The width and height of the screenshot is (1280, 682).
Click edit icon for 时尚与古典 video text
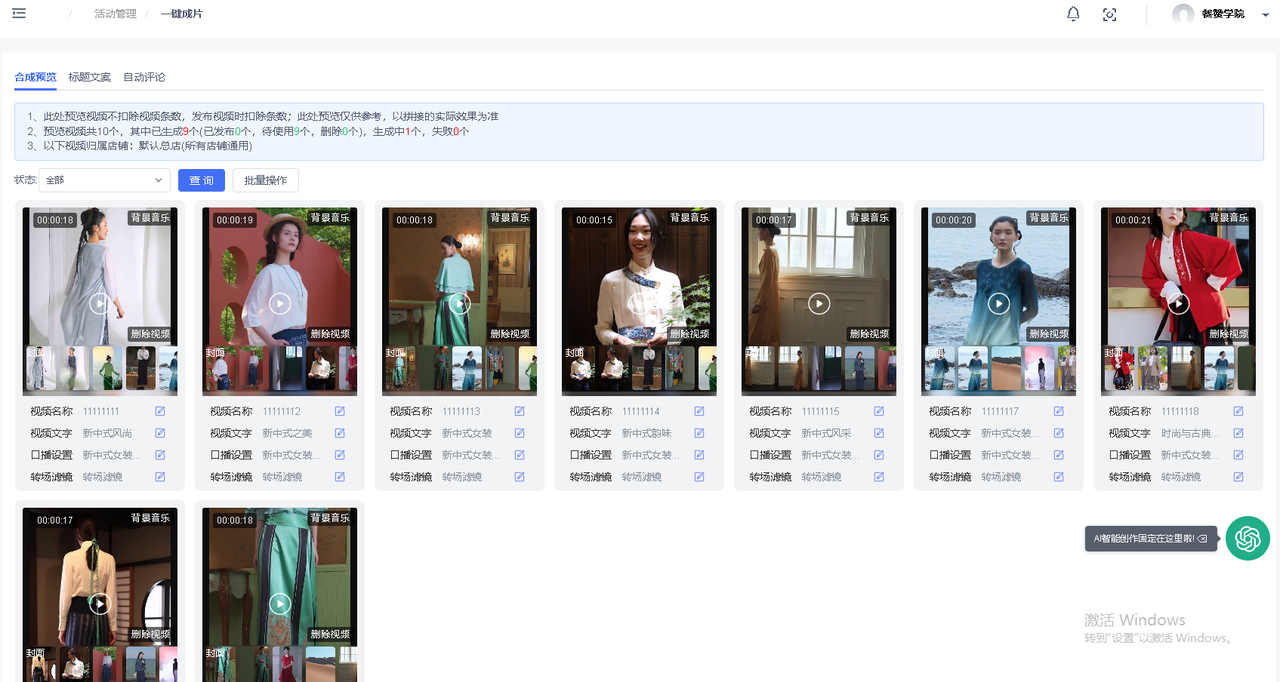click(1238, 433)
